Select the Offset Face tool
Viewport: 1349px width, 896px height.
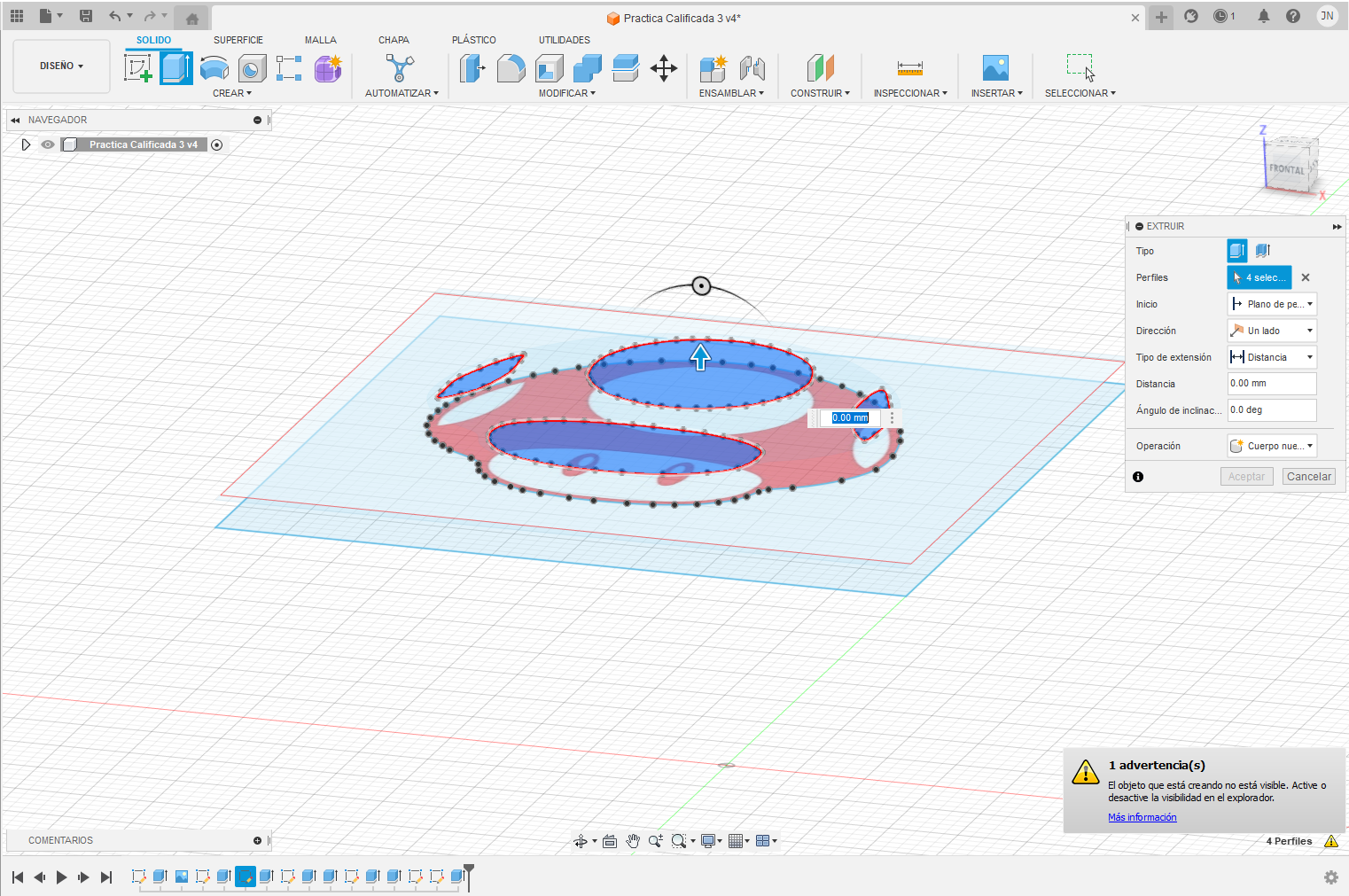[x=625, y=68]
